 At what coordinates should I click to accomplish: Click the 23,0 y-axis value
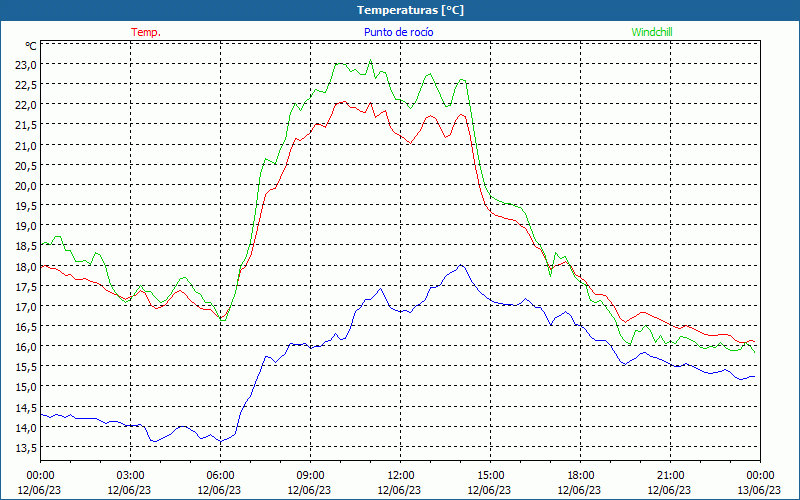[27, 65]
